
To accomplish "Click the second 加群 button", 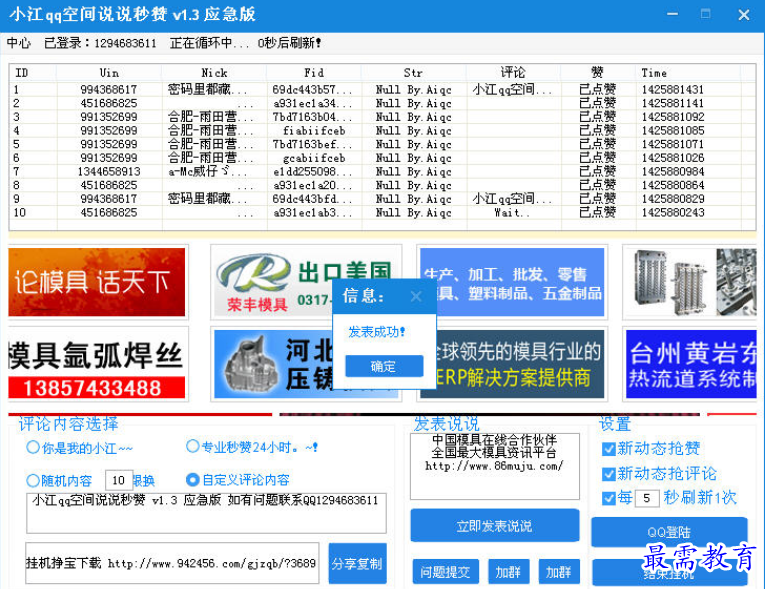I will pos(559,571).
